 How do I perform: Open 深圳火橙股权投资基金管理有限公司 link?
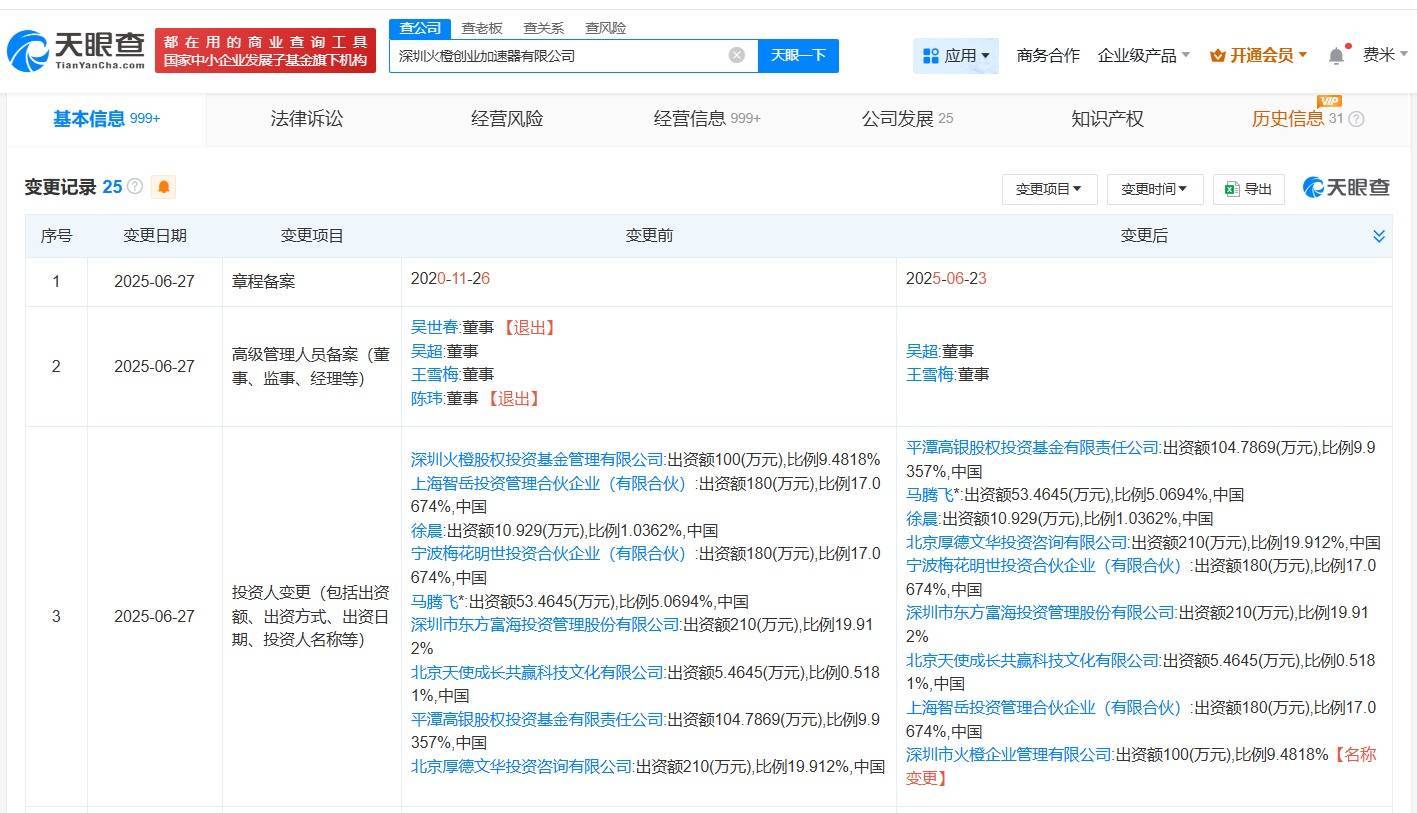point(538,459)
